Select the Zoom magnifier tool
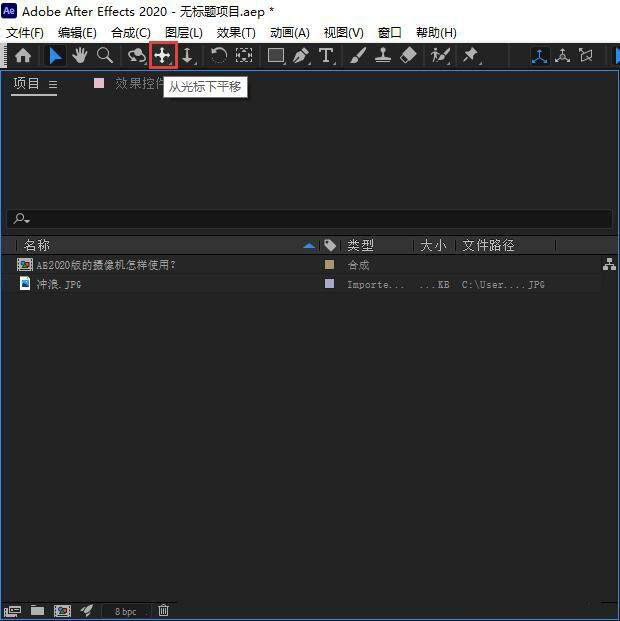 click(x=105, y=55)
